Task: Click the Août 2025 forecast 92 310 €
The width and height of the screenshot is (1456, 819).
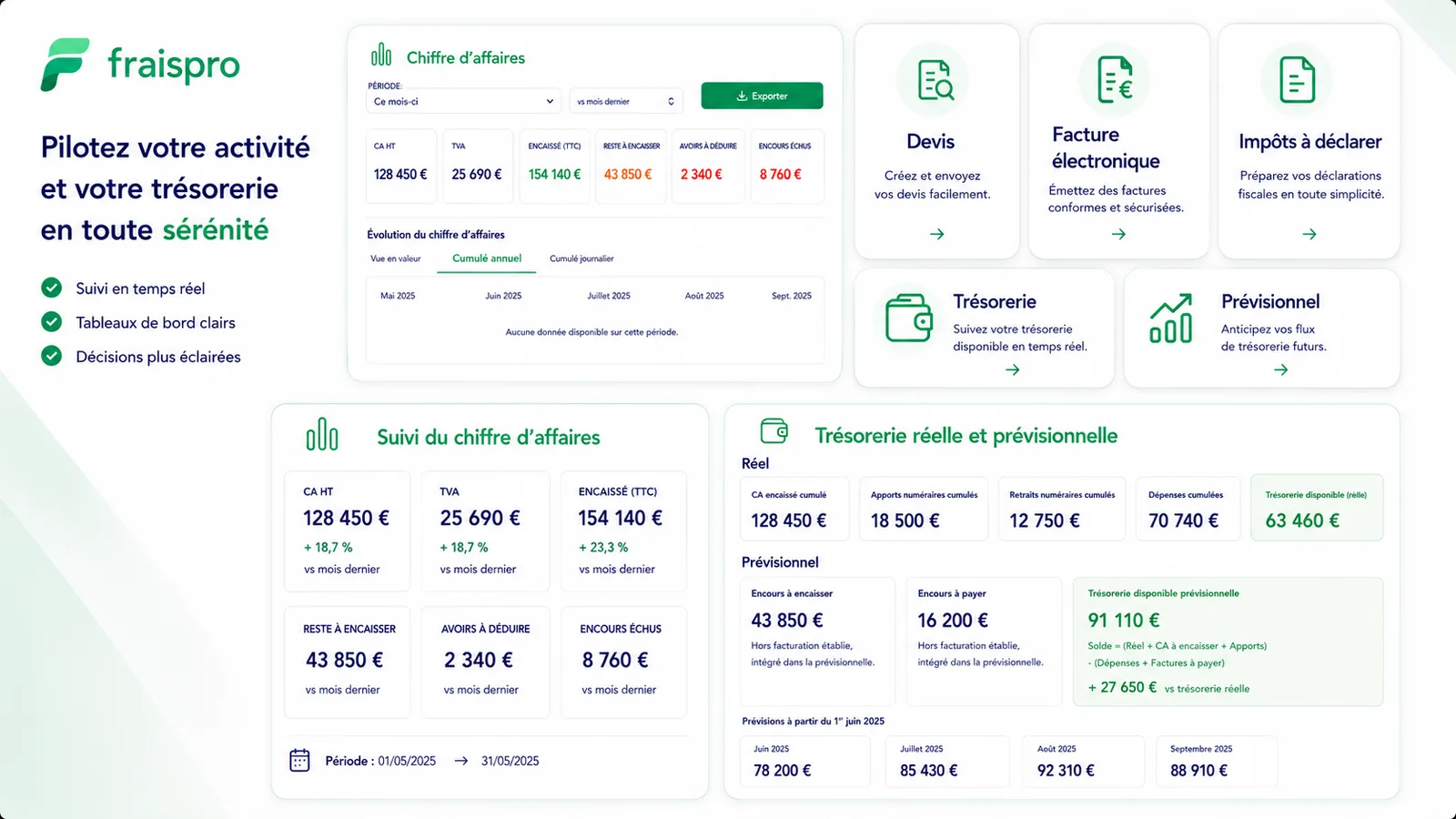Action: click(1066, 770)
